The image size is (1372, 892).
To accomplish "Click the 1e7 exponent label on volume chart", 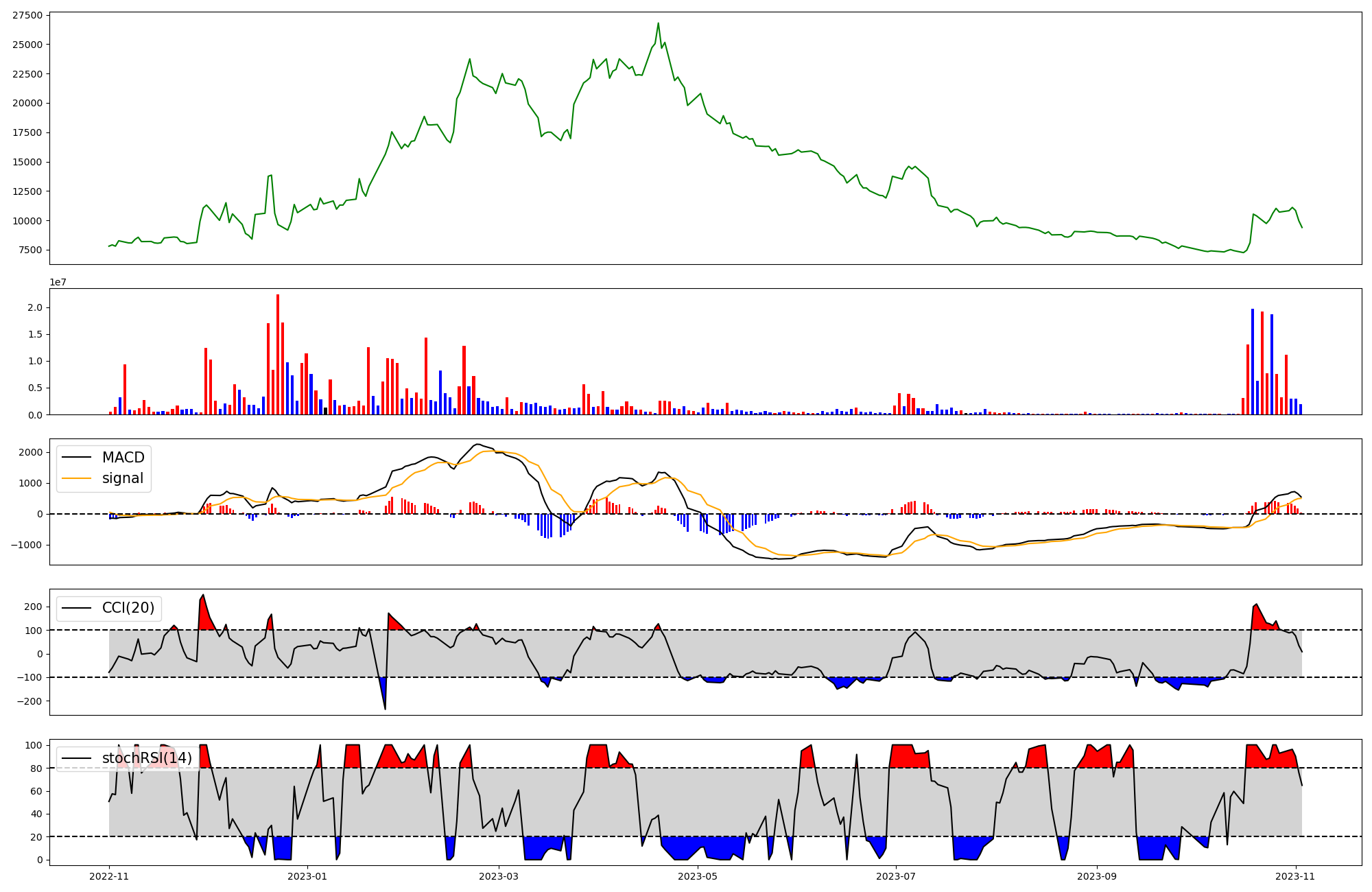I will pos(58,282).
